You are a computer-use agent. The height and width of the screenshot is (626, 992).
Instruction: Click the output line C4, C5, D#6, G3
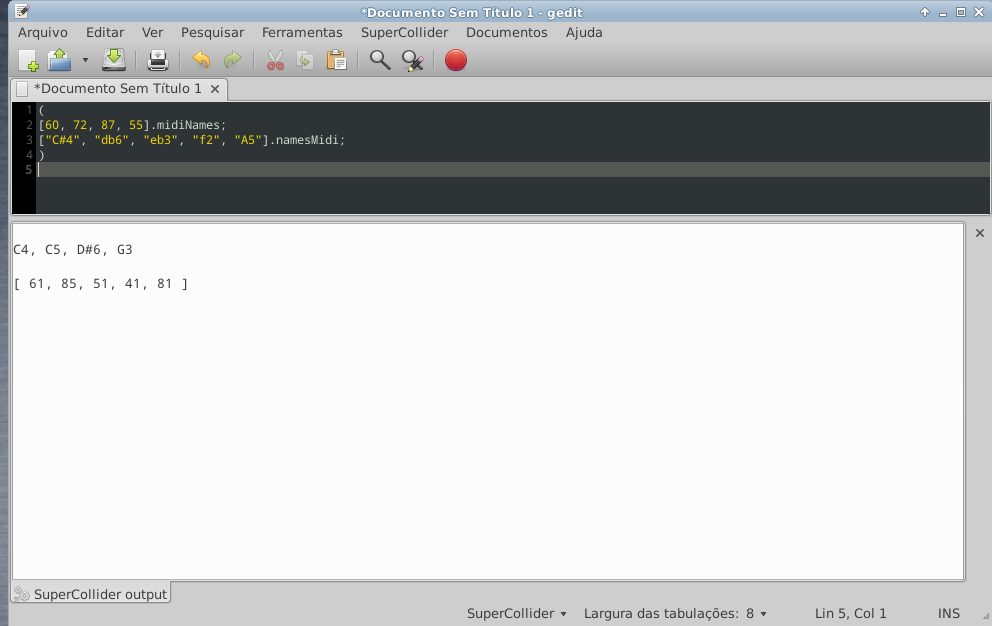(73, 250)
